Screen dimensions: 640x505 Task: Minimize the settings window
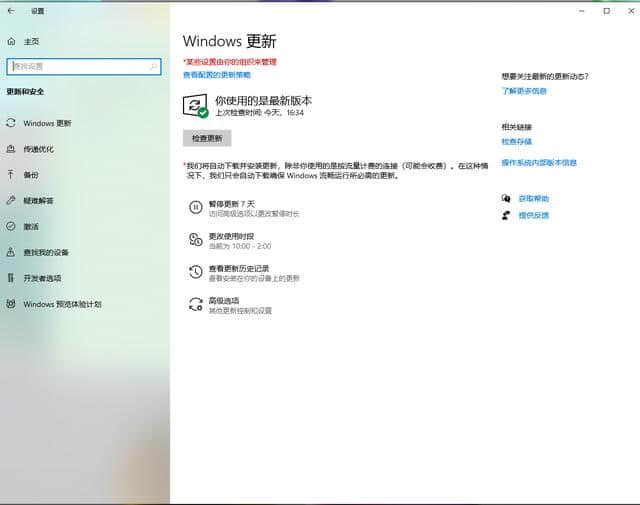pos(582,11)
